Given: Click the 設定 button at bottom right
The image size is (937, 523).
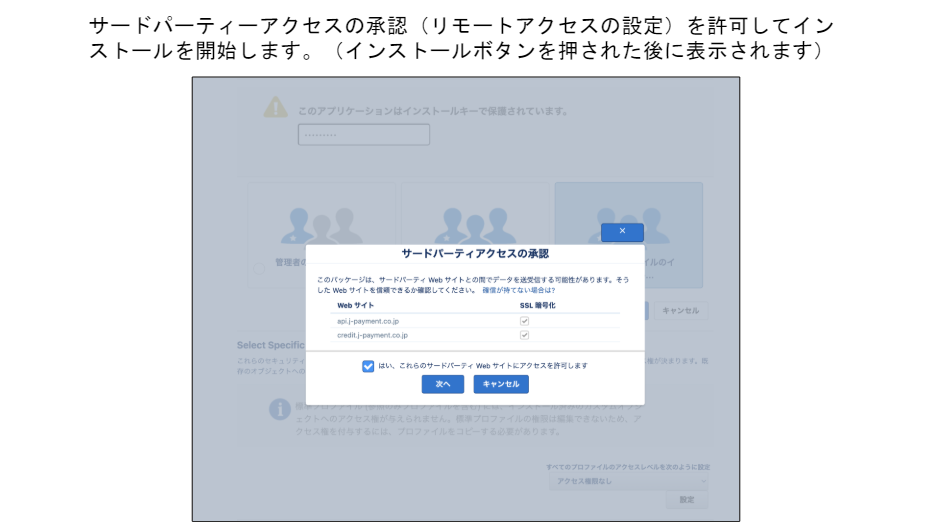Looking at the screenshot, I should 687,500.
